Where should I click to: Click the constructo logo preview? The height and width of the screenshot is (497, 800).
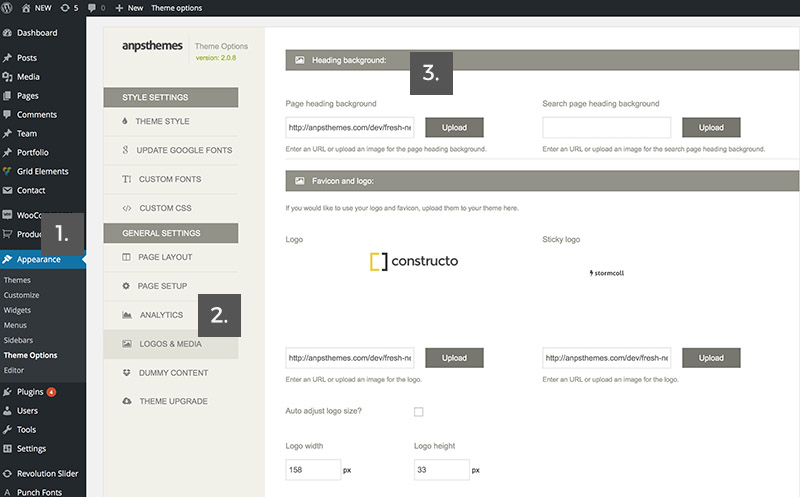click(x=414, y=261)
